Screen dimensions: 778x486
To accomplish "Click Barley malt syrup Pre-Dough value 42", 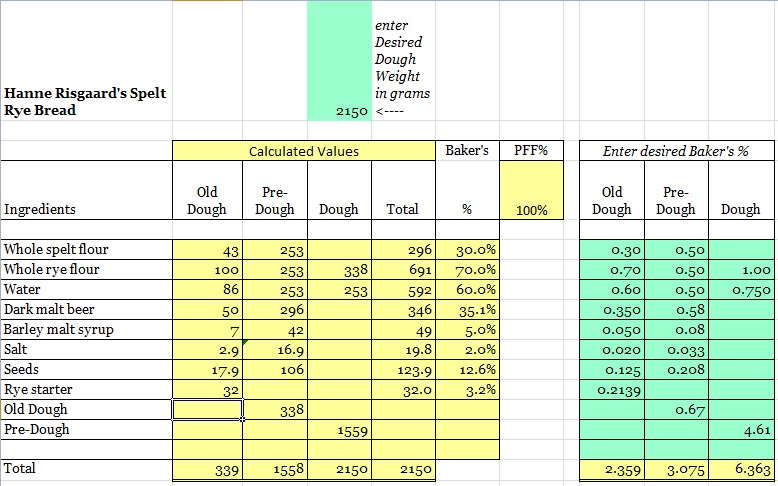I will [274, 329].
